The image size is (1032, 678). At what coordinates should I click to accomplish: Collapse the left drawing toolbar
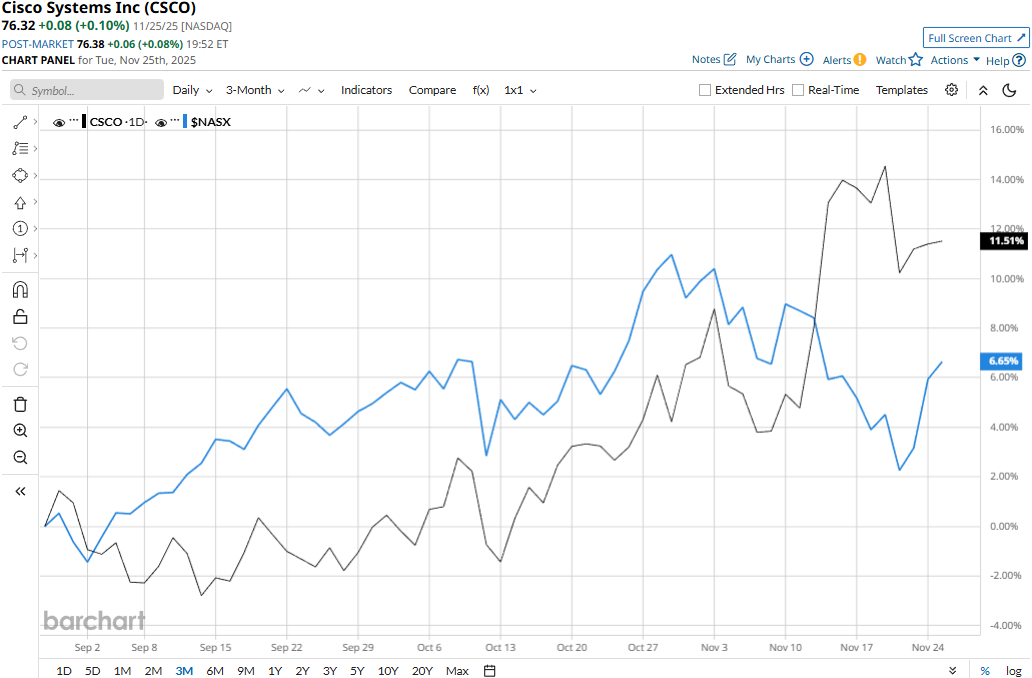tap(20, 491)
